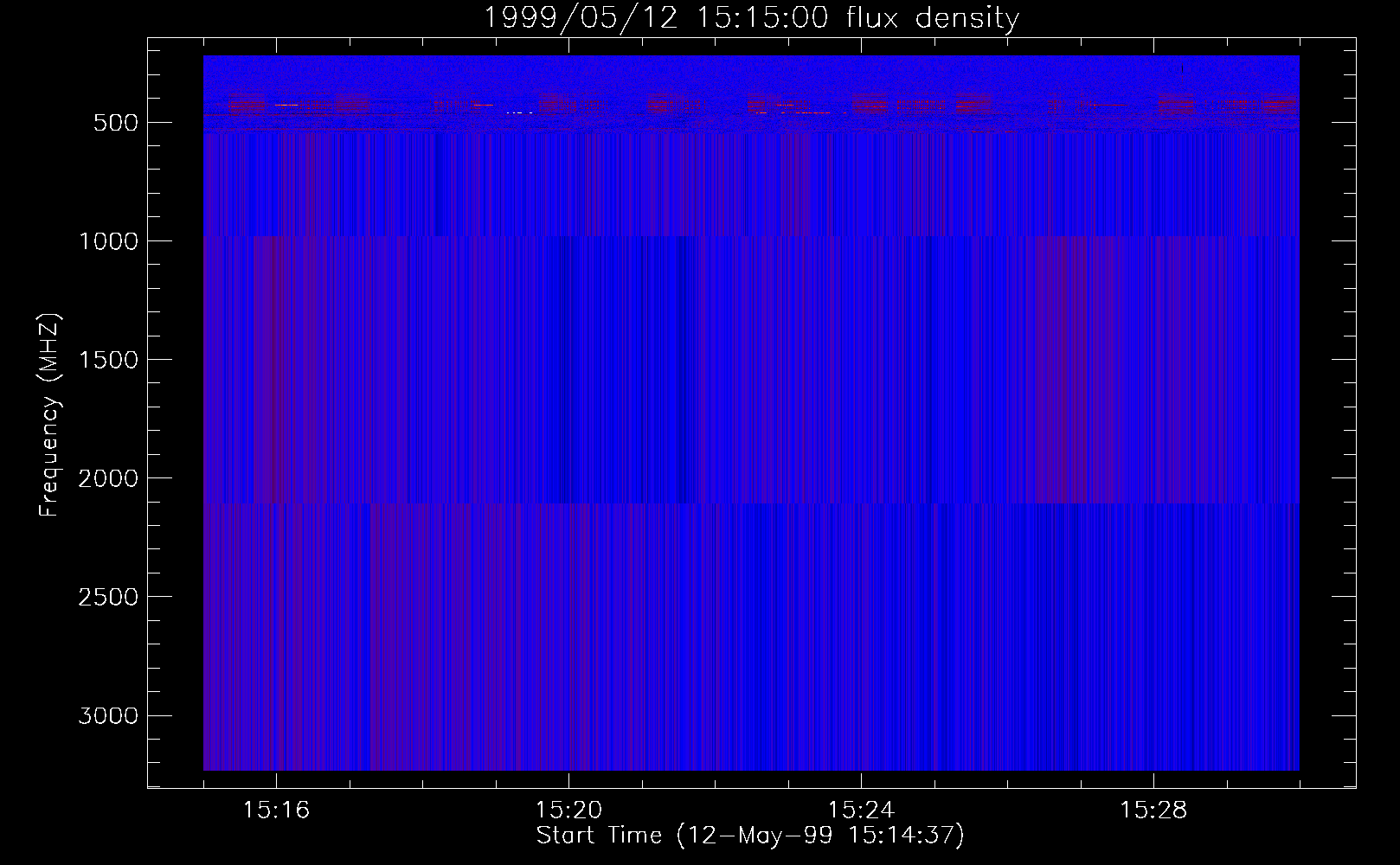The width and height of the screenshot is (1400, 865).
Task: Click the 15:20 time tick label
Action: coord(568,811)
